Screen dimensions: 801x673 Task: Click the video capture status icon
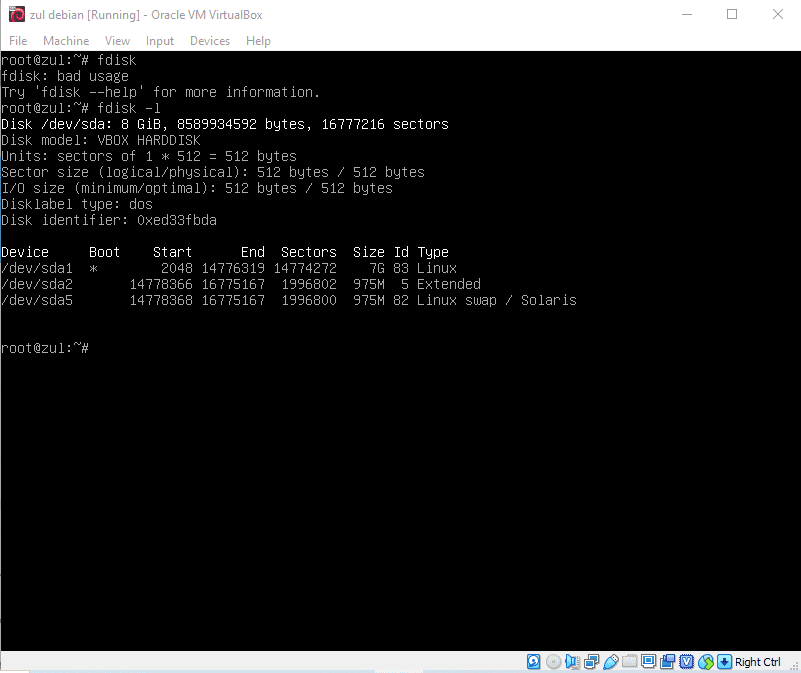[x=668, y=662]
